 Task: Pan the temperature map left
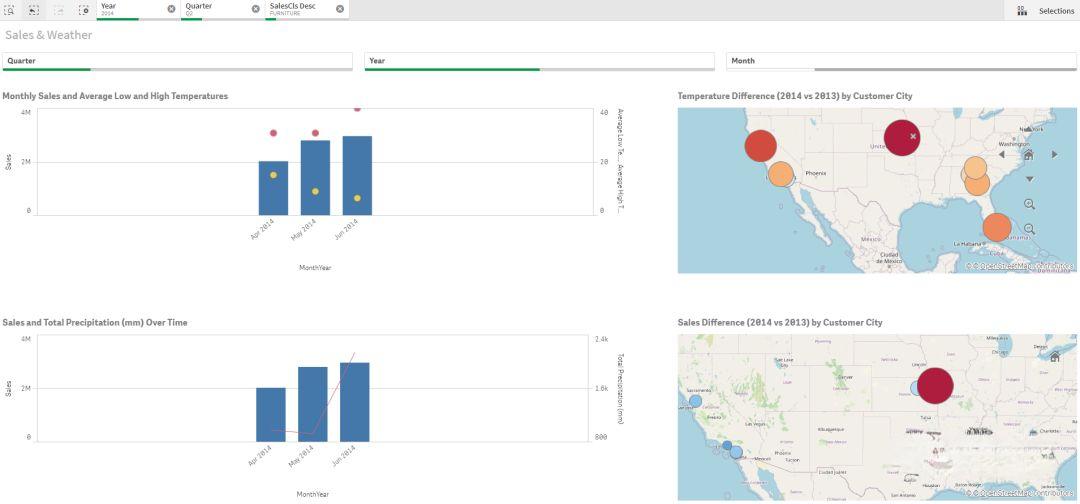[x=1002, y=155]
